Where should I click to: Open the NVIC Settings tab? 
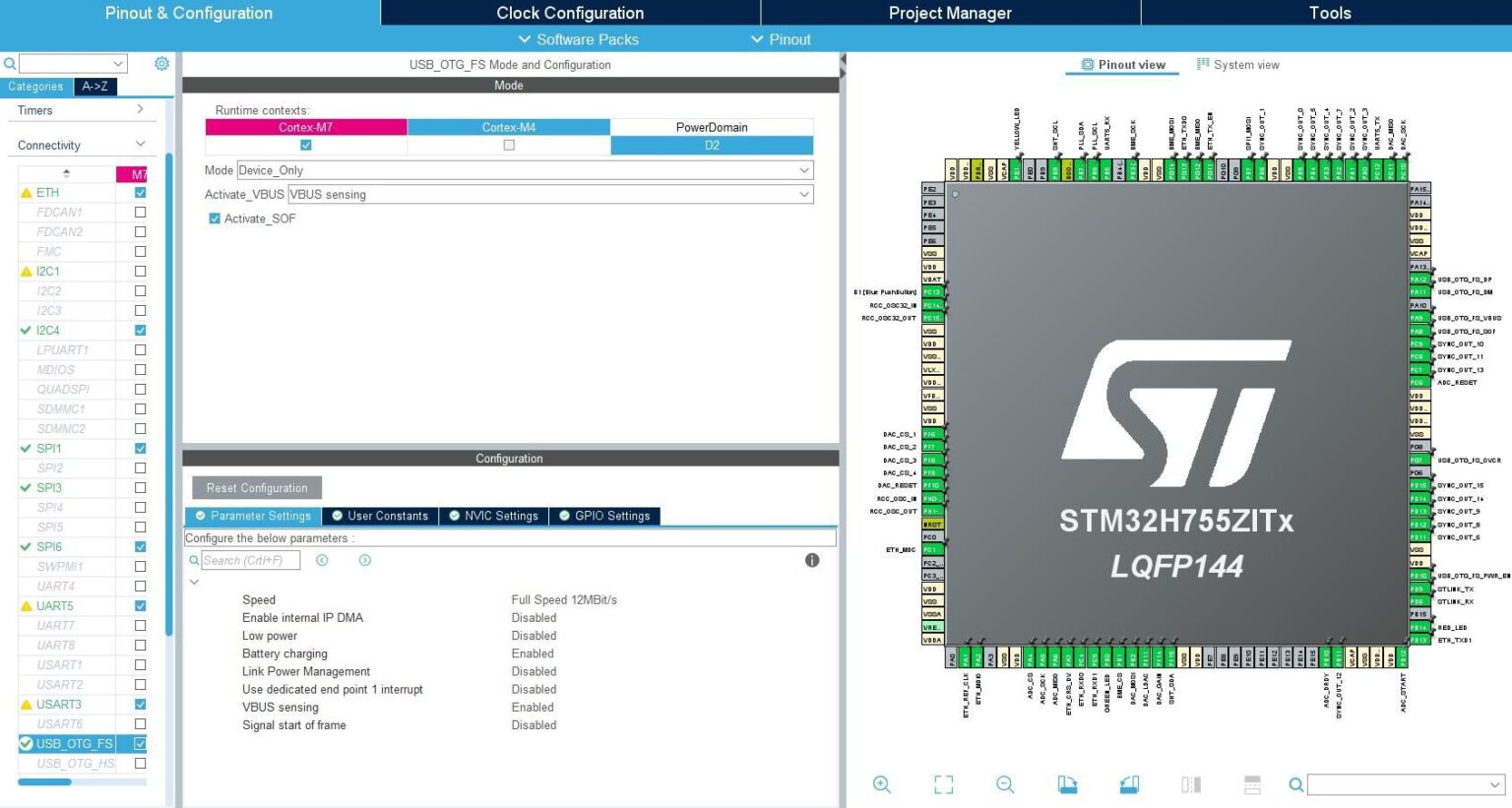(x=494, y=516)
